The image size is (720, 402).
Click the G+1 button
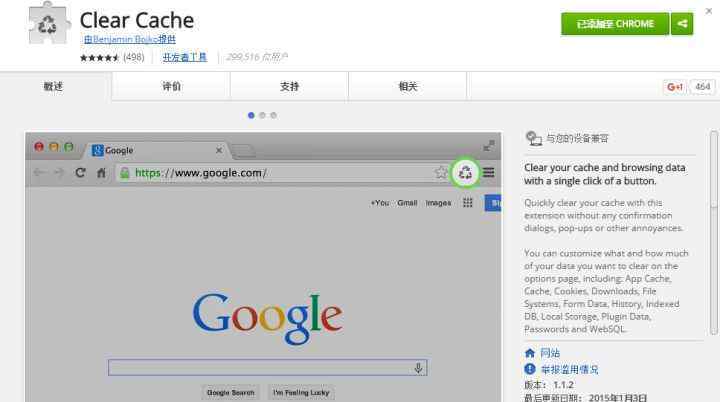(675, 87)
